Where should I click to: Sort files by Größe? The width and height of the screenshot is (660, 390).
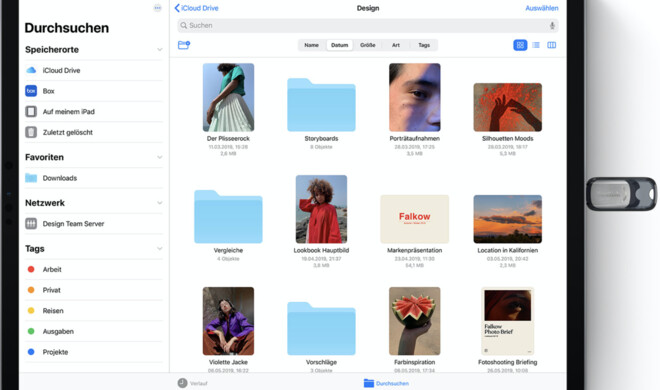[x=367, y=45]
